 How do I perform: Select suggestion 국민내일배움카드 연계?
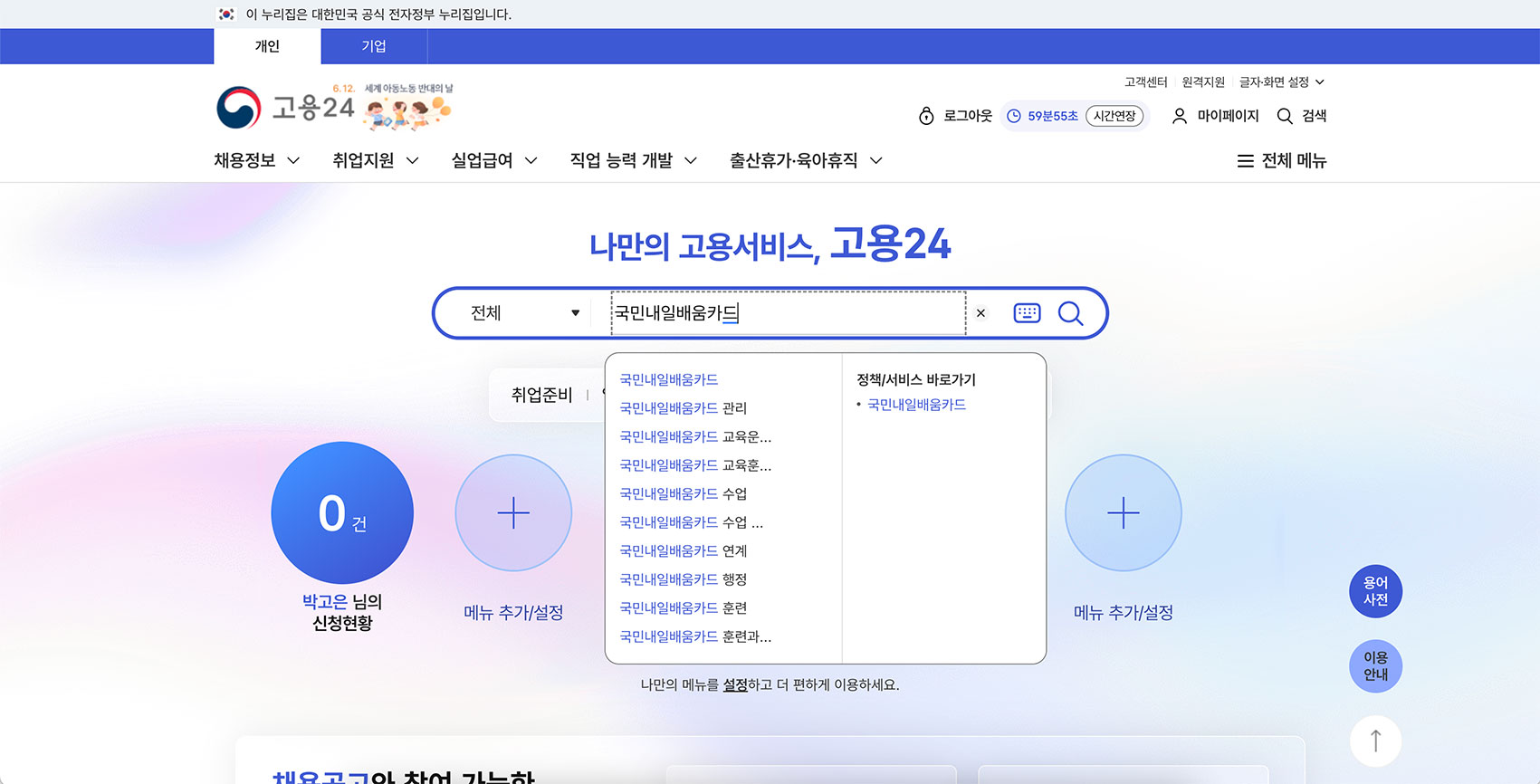tap(683, 551)
